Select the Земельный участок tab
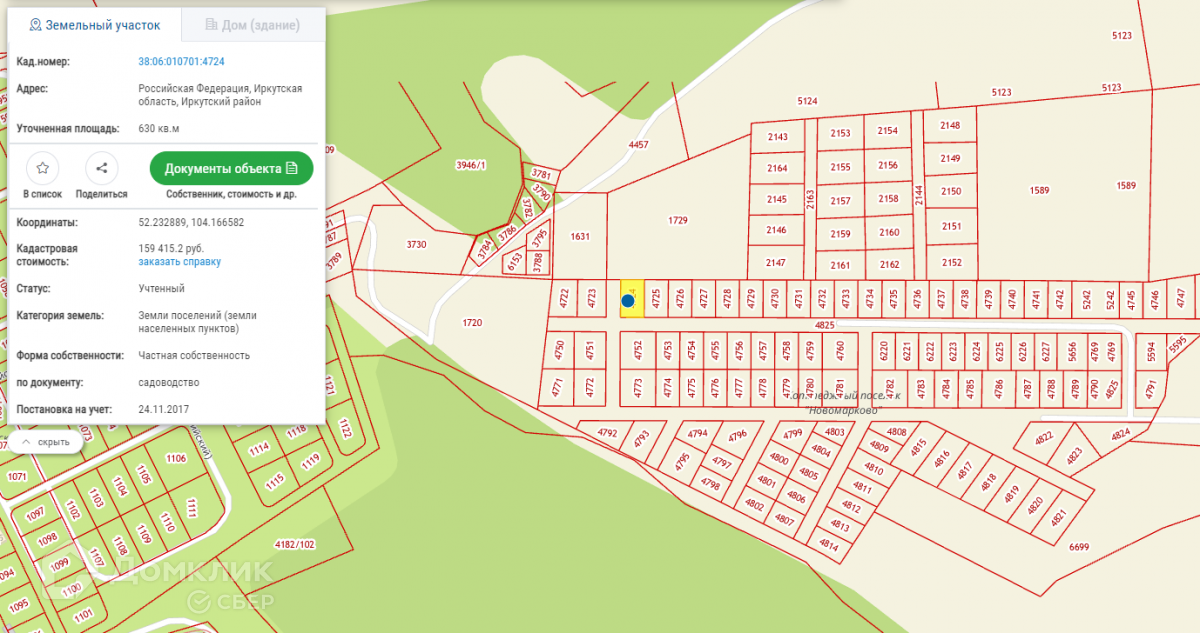This screenshot has width=1200, height=633. (95, 24)
